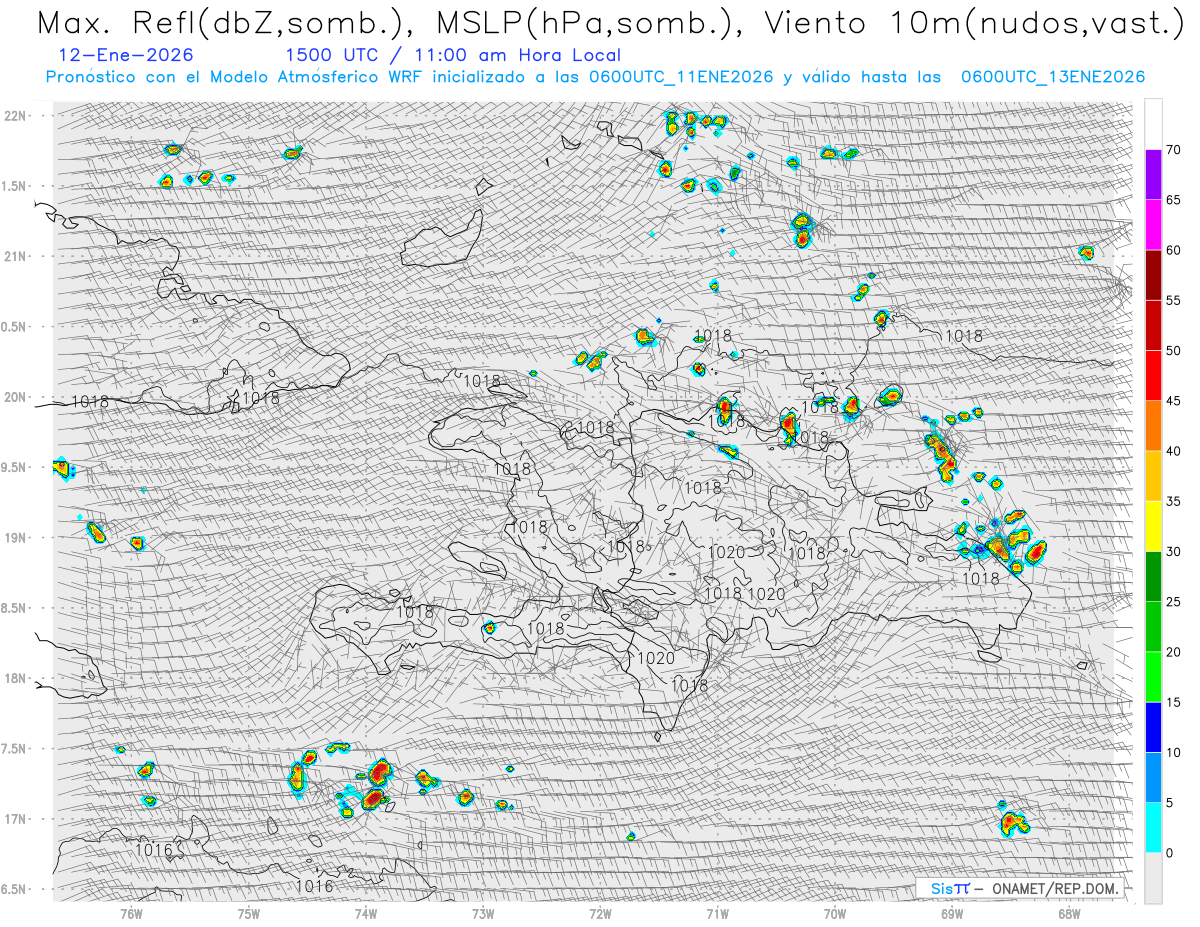Click the '68W' longitude axis label

pyautogui.click(x=1070, y=914)
